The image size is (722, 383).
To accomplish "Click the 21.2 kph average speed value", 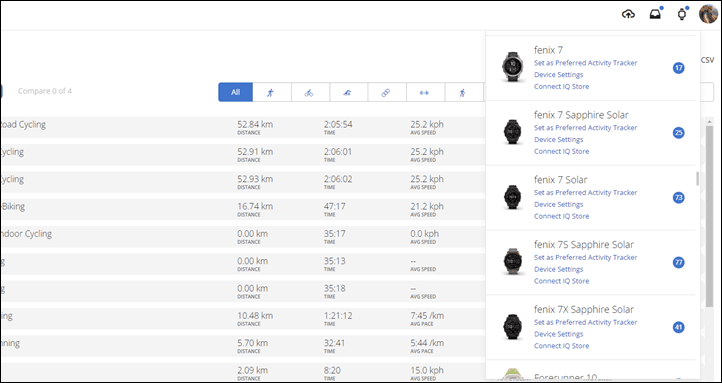I will [x=427, y=207].
